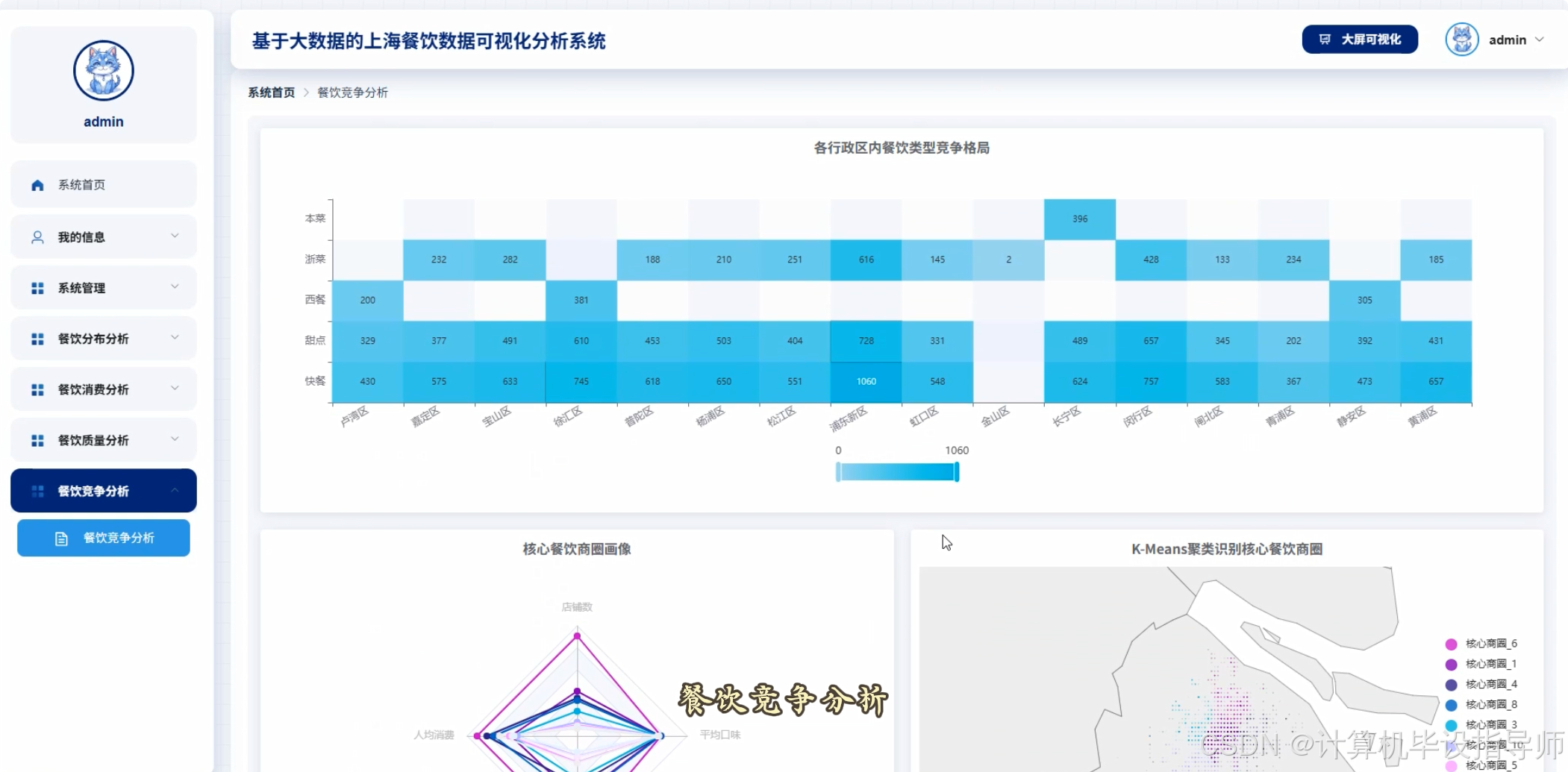Screen dimensions: 1568x772
Task: Click the 餐饮质量分析 sidebar icon
Action: click(37, 439)
